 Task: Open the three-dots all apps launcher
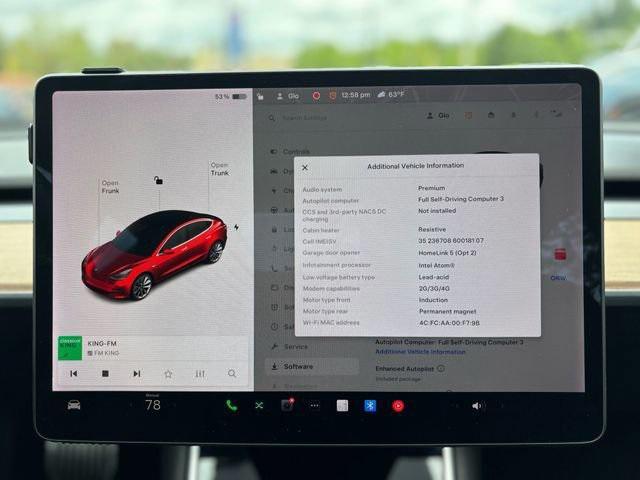(x=314, y=406)
